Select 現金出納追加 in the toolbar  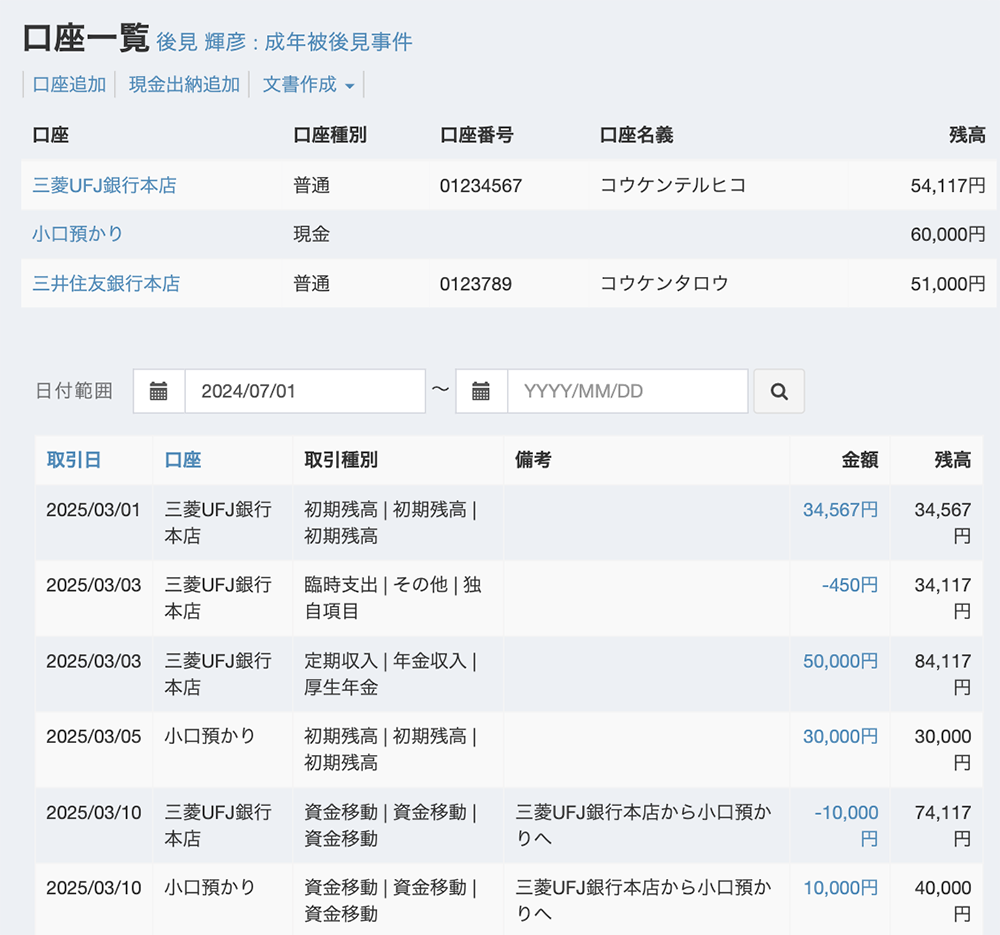(x=184, y=85)
